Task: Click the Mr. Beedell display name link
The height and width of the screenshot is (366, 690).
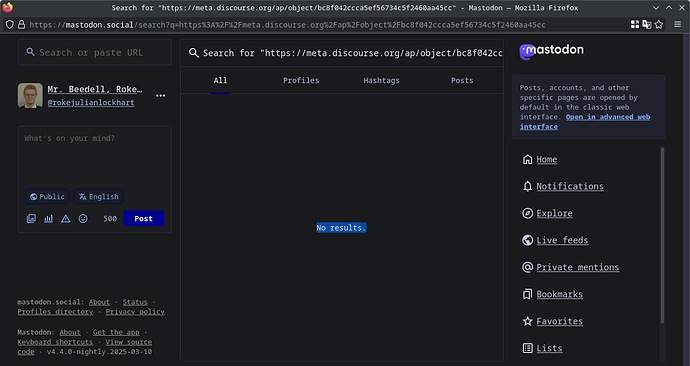Action: (95, 89)
